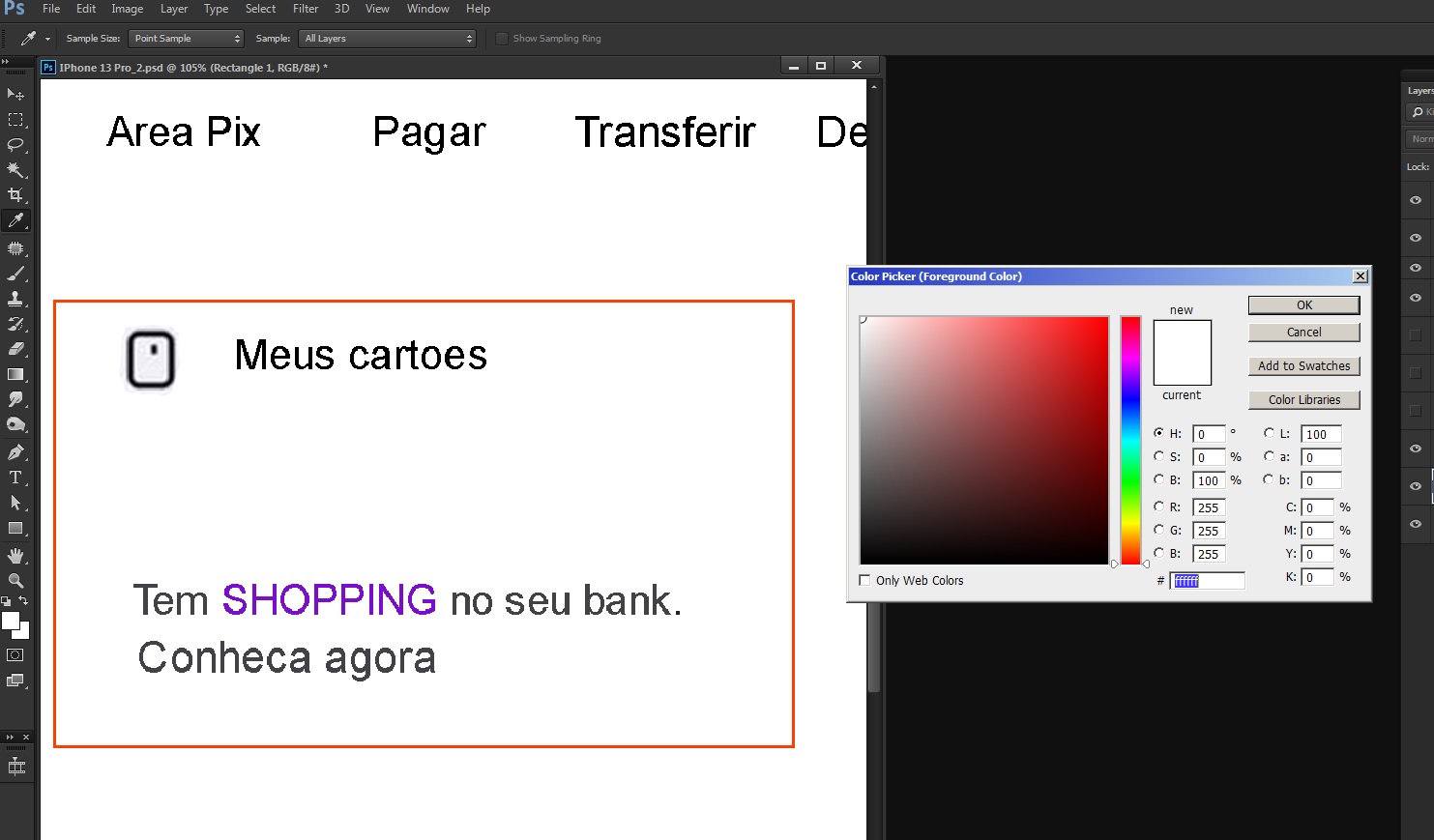Screen dimensions: 1434x840
Task: Select the R red radio button
Action: click(x=1158, y=507)
